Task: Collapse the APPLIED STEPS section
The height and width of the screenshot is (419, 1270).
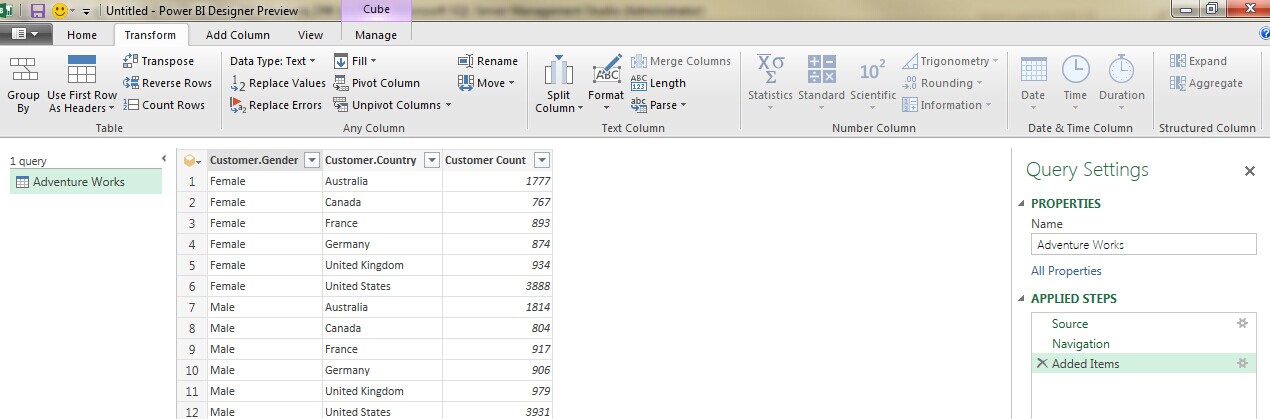Action: coord(1023,299)
